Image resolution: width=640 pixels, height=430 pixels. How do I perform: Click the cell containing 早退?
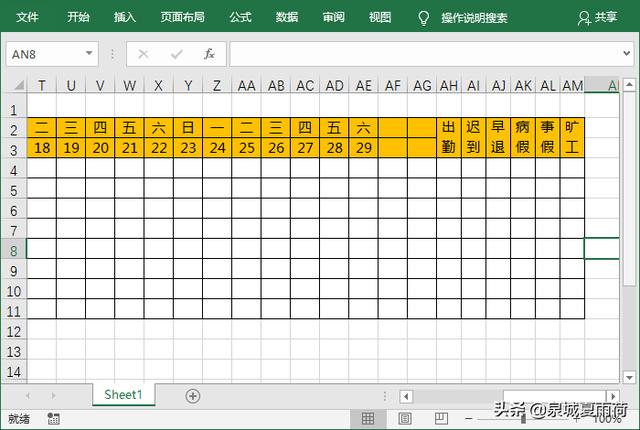(498, 137)
